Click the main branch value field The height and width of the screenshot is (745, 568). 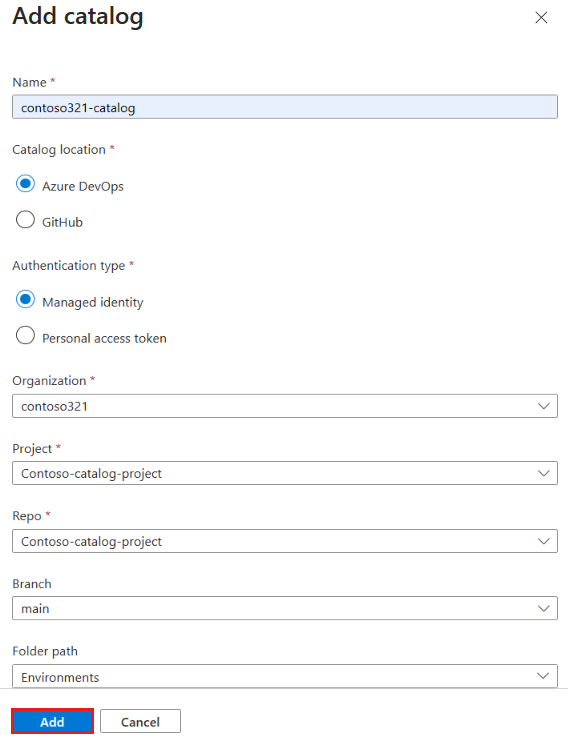click(285, 609)
